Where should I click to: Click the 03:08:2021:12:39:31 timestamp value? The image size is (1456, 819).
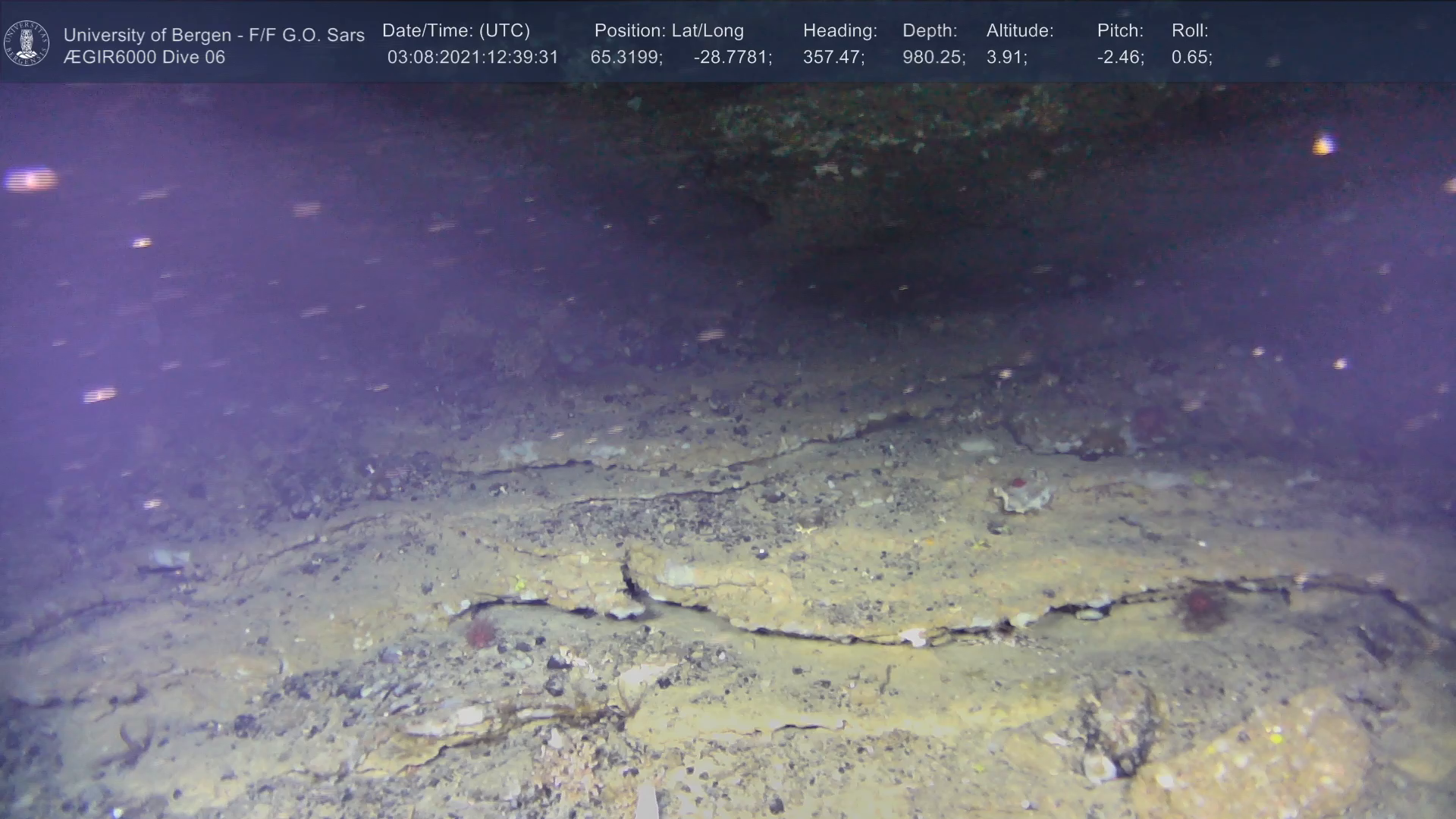pos(472,58)
